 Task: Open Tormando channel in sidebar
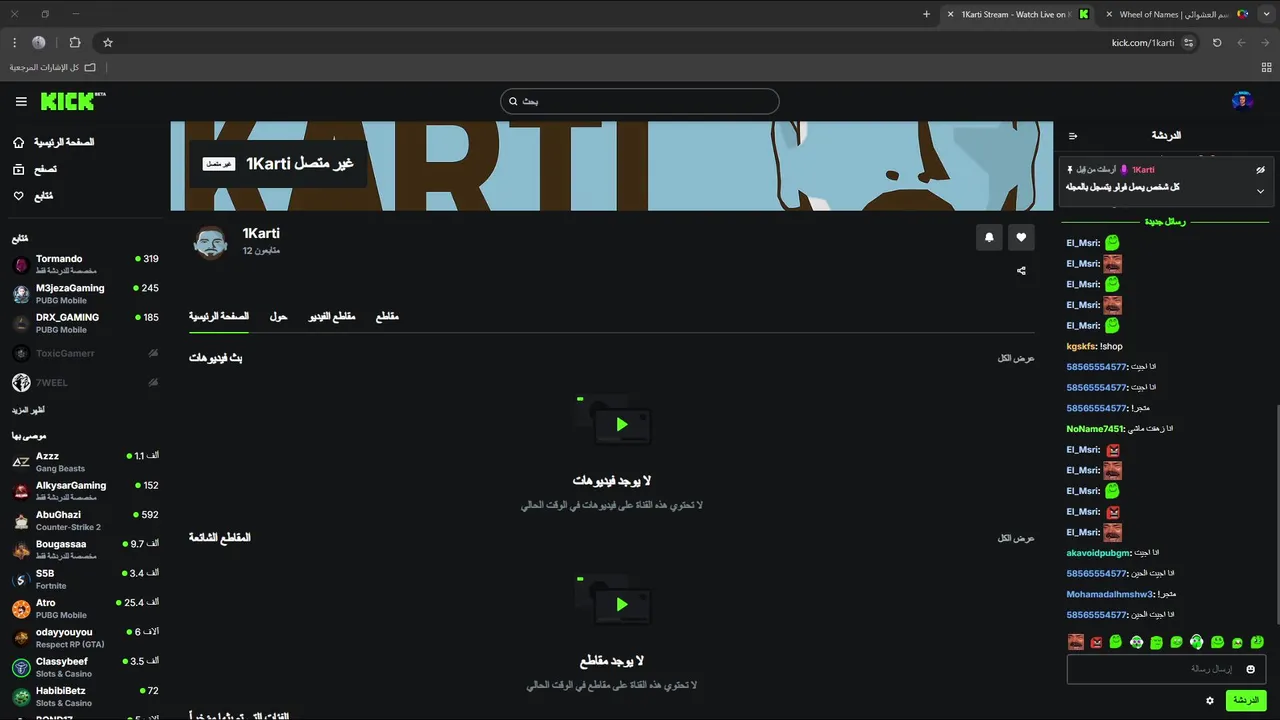[x=85, y=265]
